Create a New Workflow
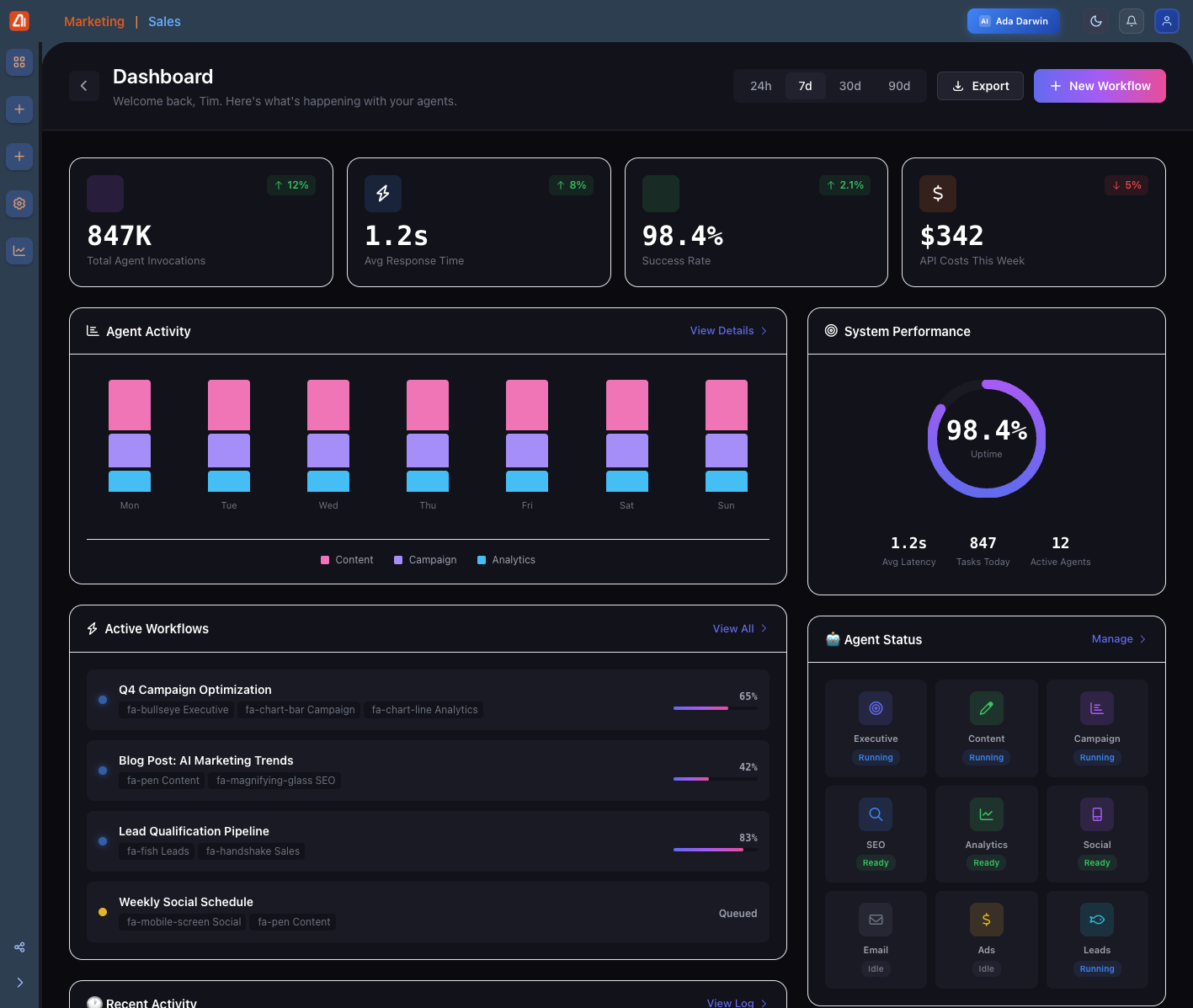 (1100, 86)
